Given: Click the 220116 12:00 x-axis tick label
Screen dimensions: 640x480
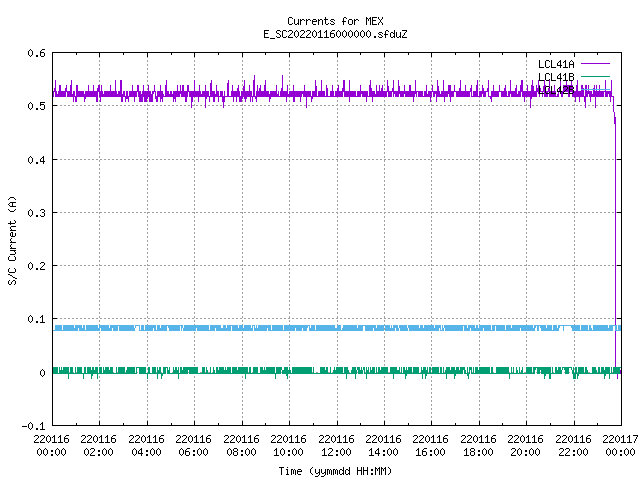Looking at the screenshot, I should point(336,446).
